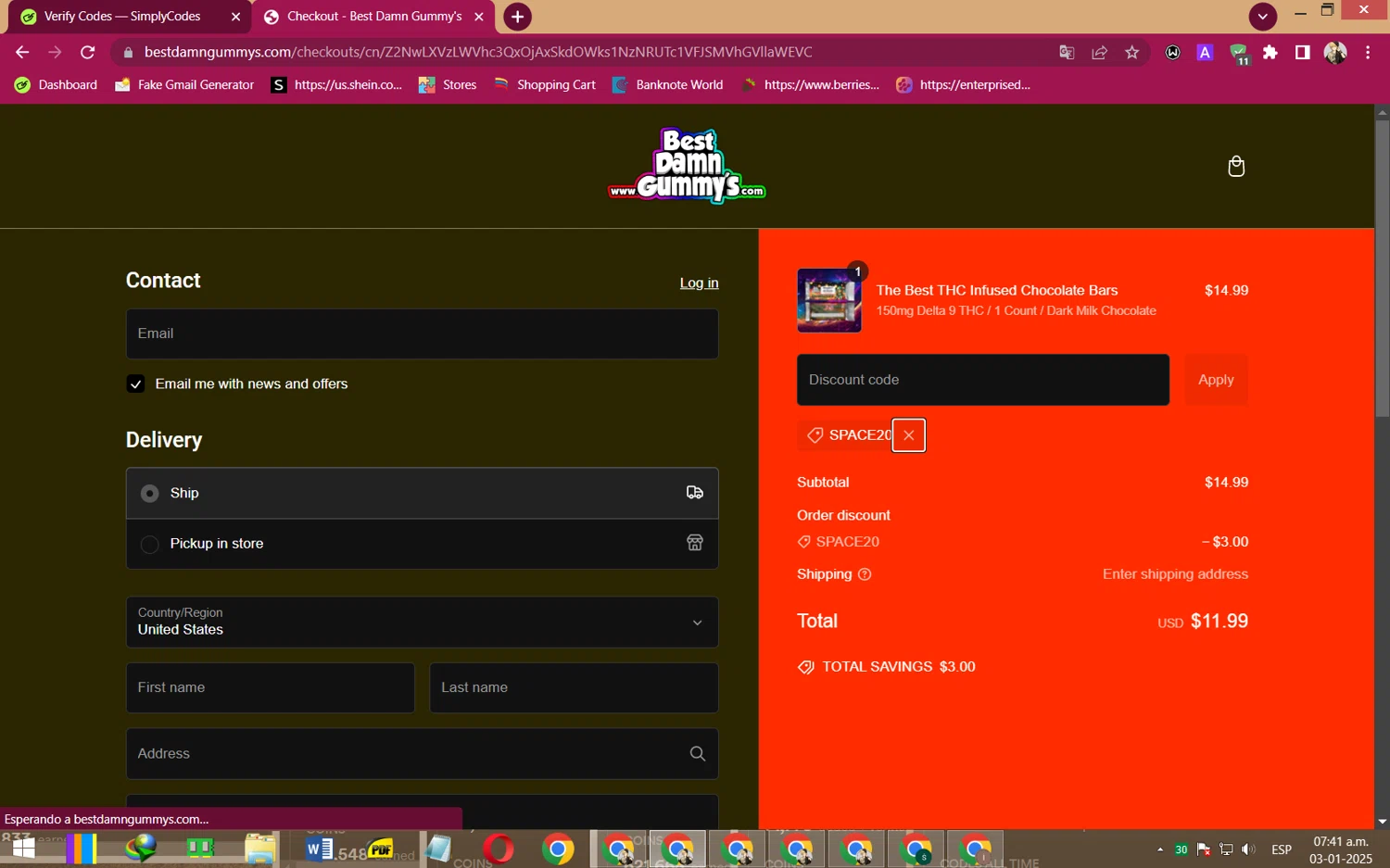Open berries.com bookmark
This screenshot has height=868, width=1390.
point(811,84)
